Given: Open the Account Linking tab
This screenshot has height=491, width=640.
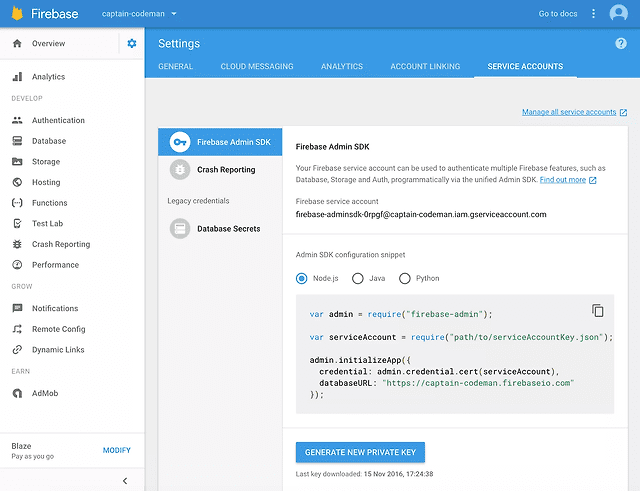Looking at the screenshot, I should point(425,67).
